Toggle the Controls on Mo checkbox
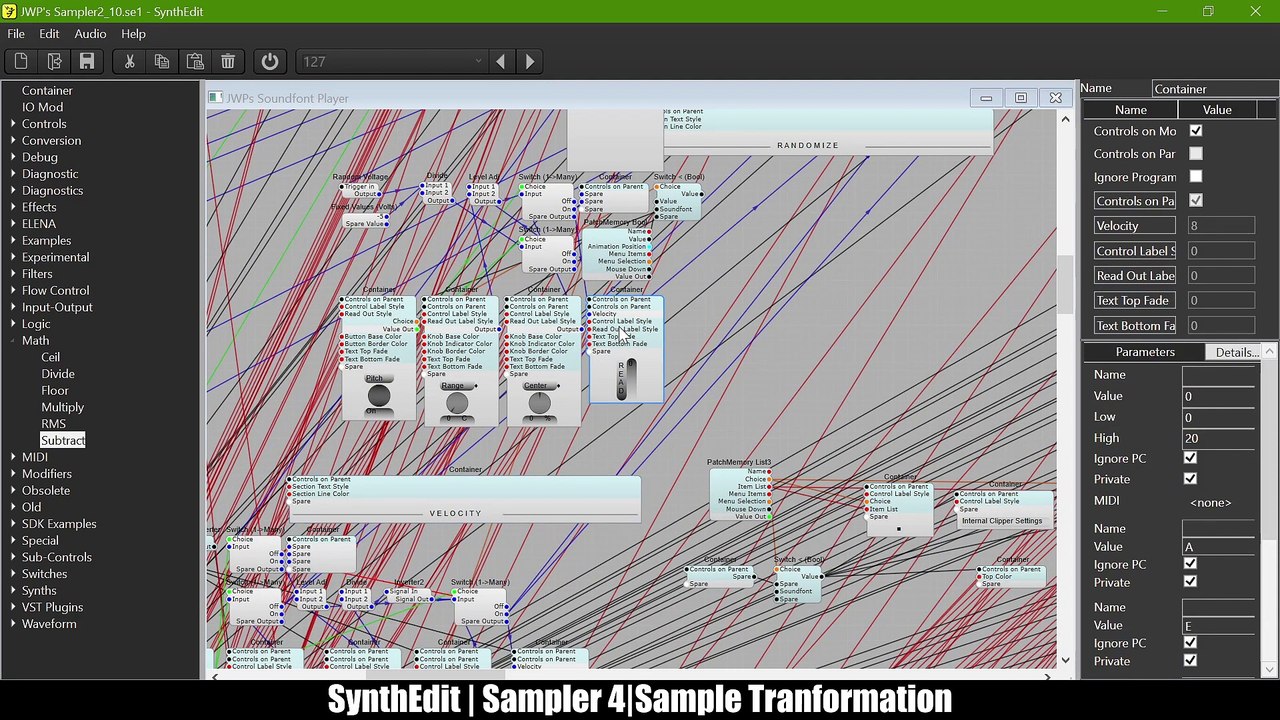The height and width of the screenshot is (720, 1280). 1196,131
